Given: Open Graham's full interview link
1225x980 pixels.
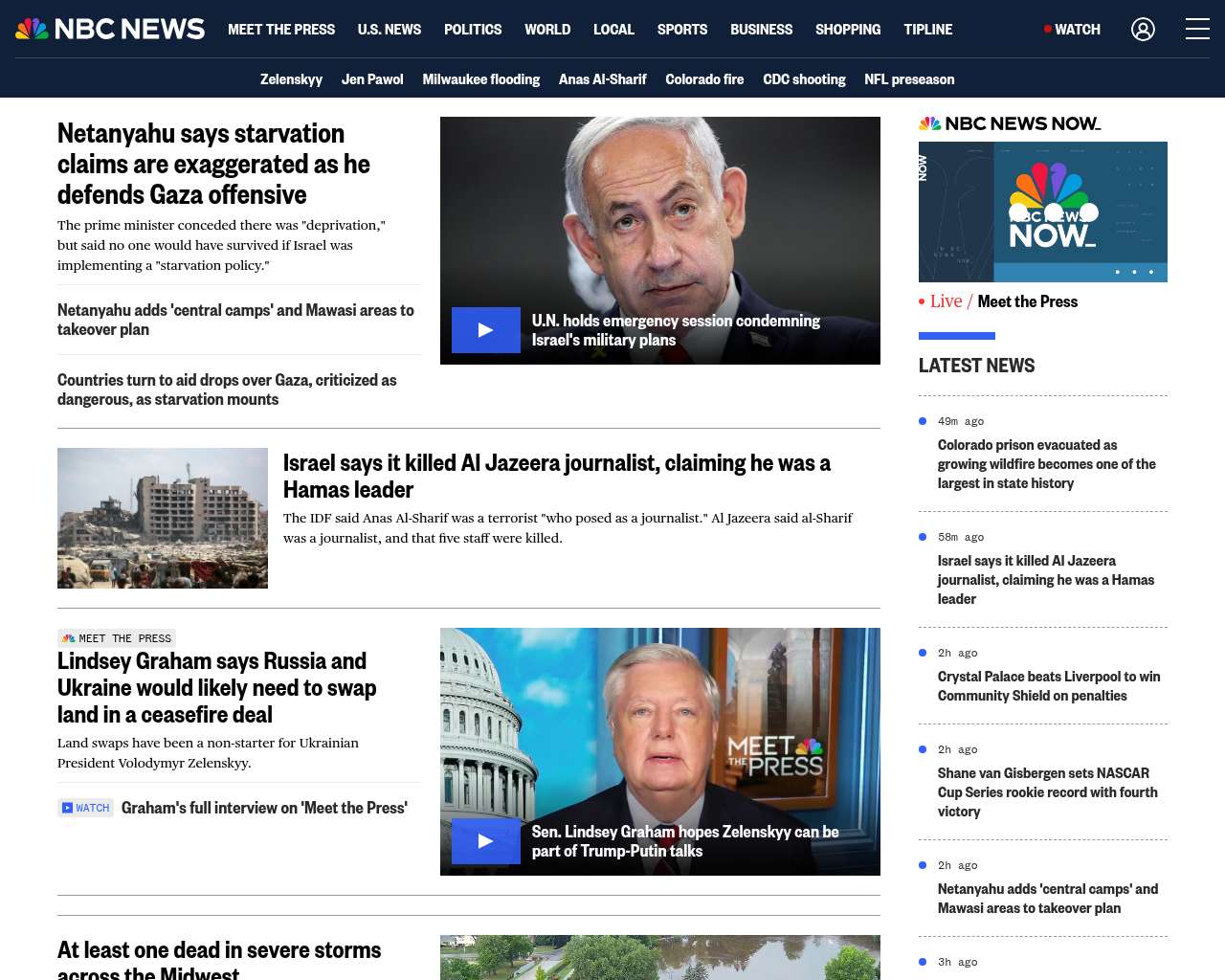Looking at the screenshot, I should (x=264, y=808).
